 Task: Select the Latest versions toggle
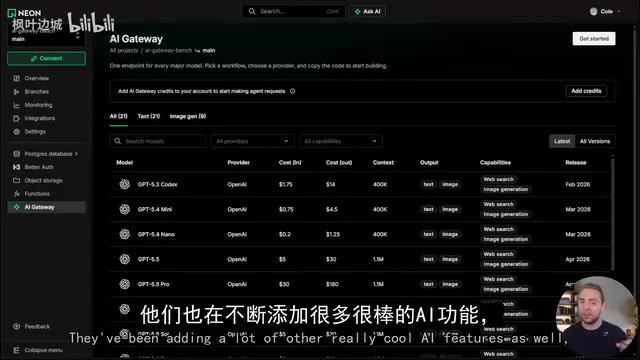[x=562, y=141]
